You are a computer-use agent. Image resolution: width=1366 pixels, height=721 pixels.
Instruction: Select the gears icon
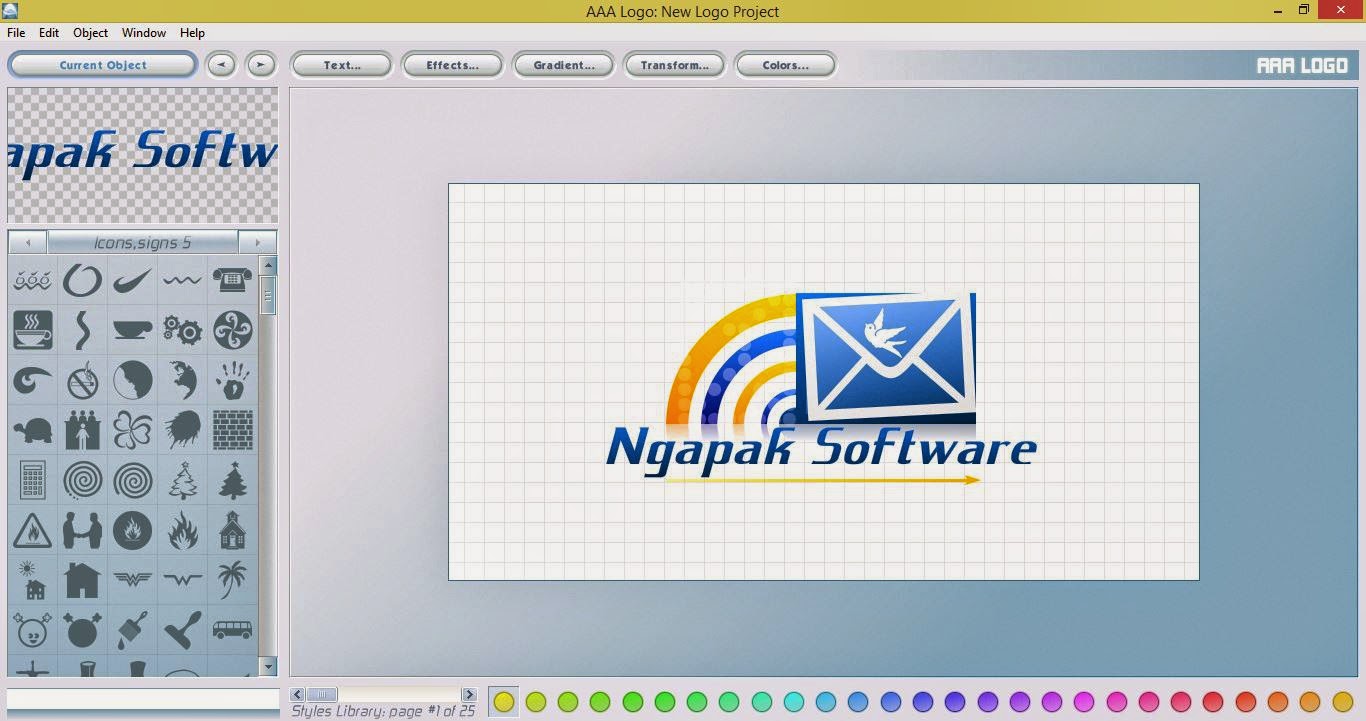tap(182, 330)
